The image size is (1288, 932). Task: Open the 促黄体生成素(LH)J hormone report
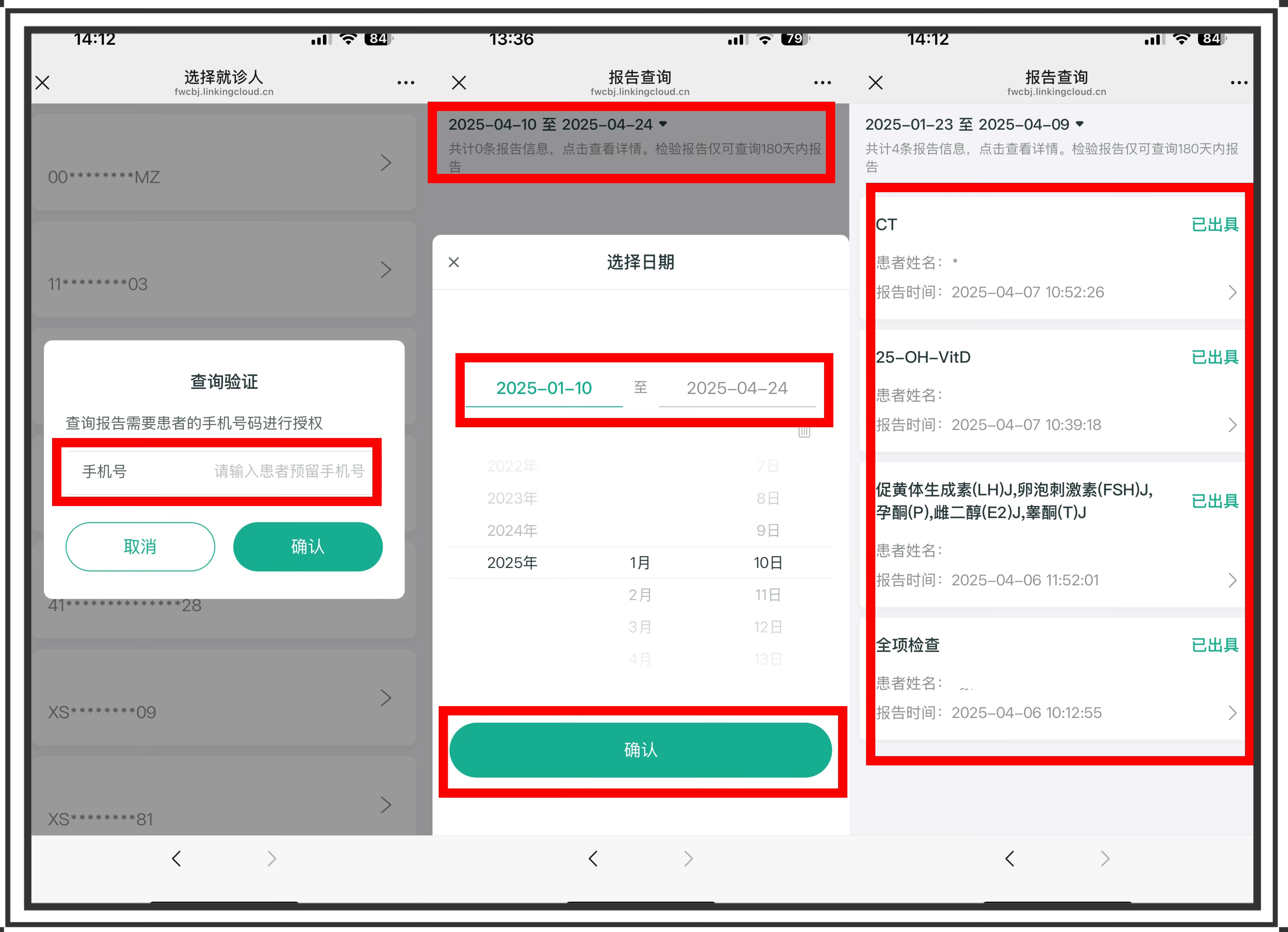click(x=1057, y=535)
